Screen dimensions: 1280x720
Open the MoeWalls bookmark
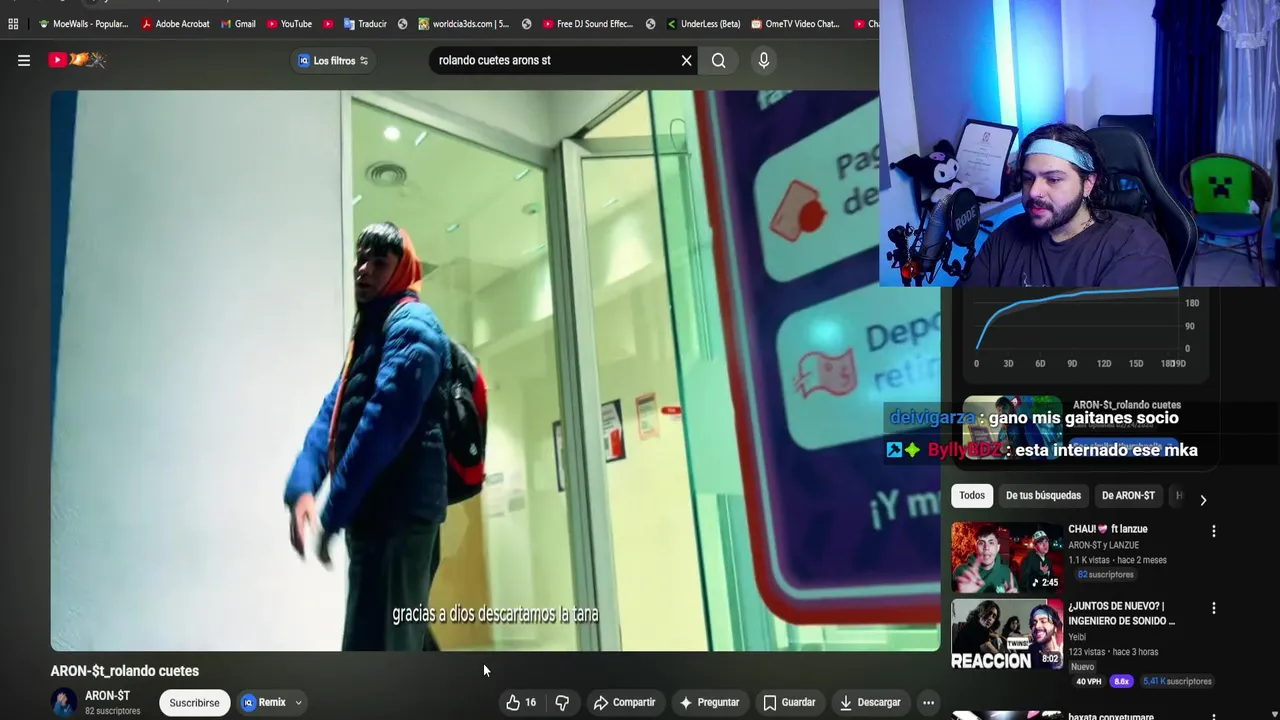[83, 24]
